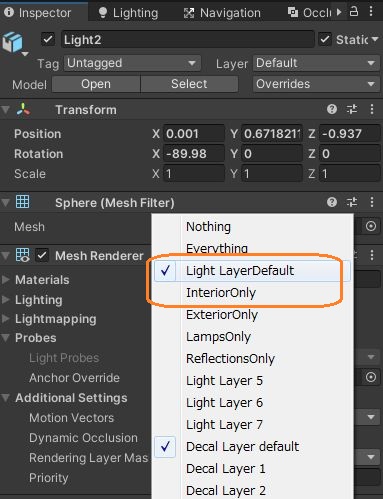Open the Tag dropdown showing Untagged
This screenshot has height=499, width=383.
click(x=132, y=63)
